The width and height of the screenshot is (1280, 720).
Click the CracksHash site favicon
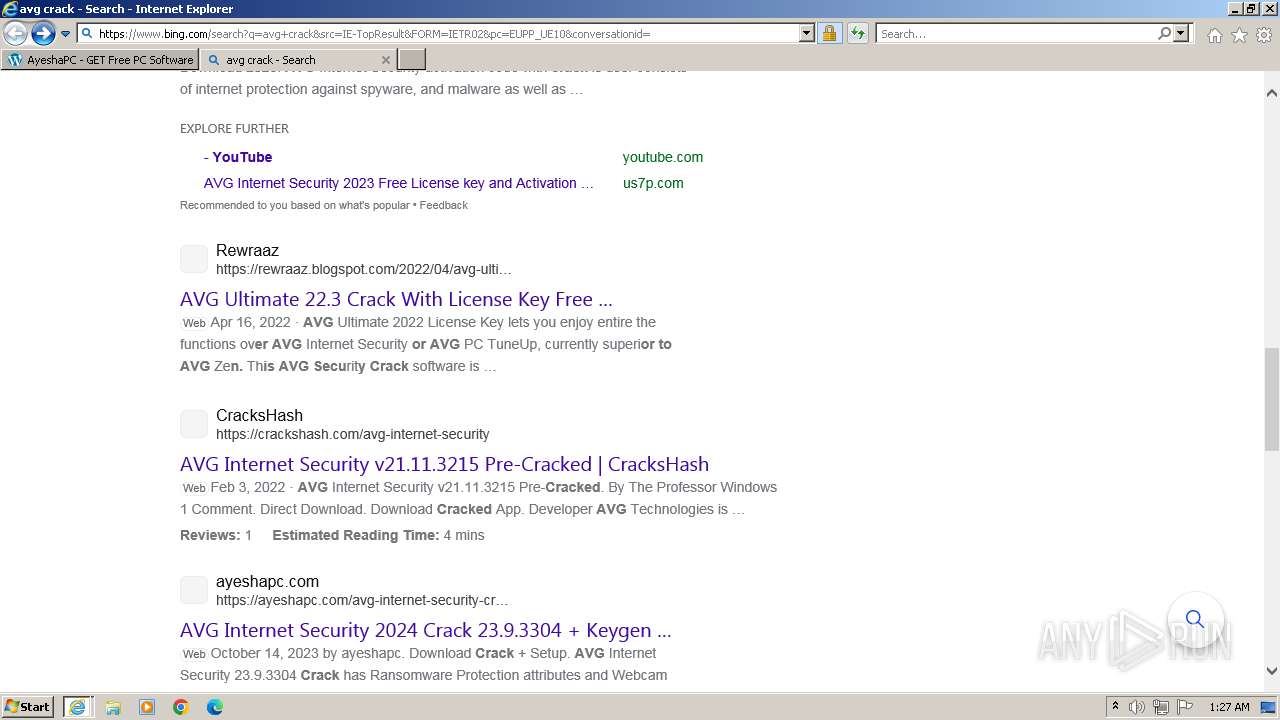[x=194, y=424]
